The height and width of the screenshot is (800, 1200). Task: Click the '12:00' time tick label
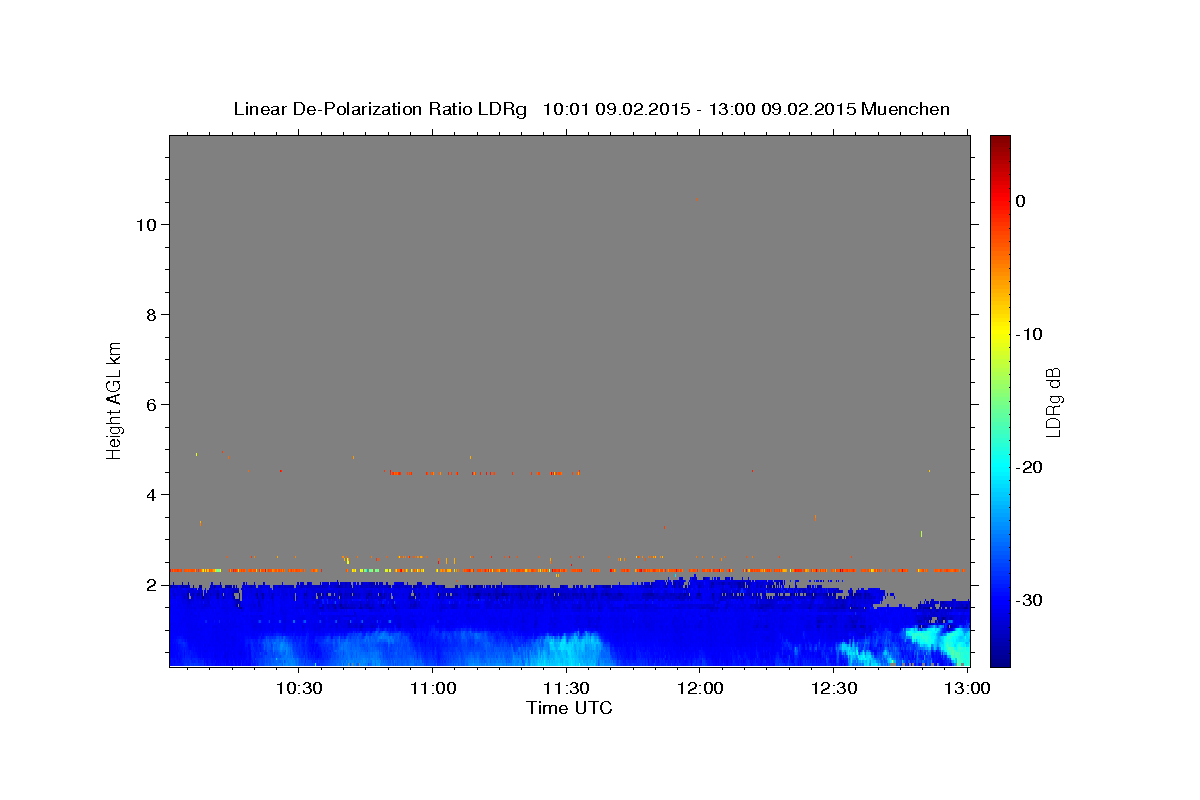(x=700, y=688)
